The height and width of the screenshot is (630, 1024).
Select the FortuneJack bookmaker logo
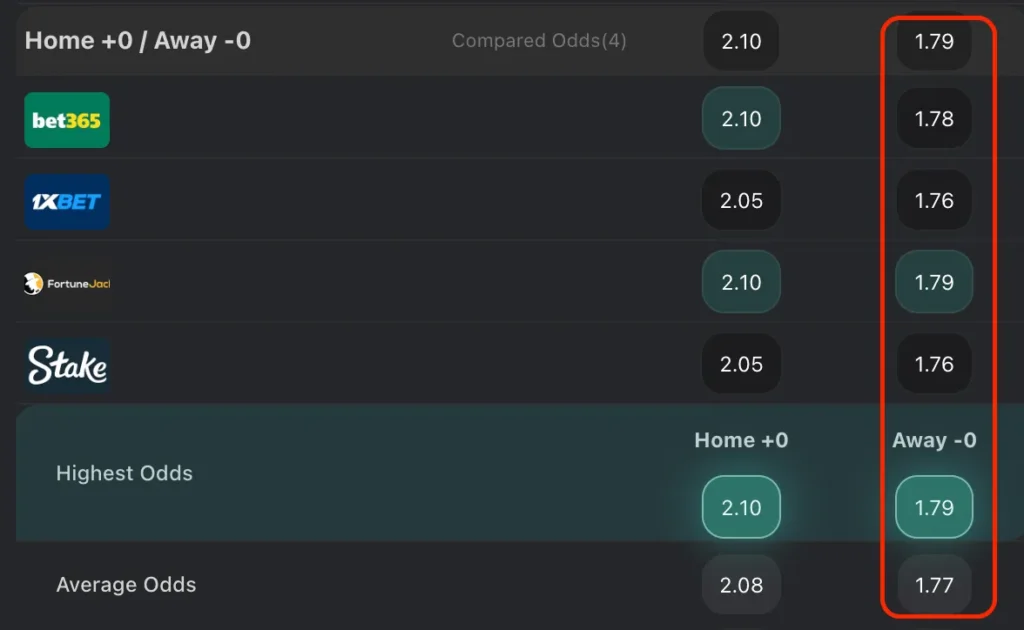[x=67, y=283]
